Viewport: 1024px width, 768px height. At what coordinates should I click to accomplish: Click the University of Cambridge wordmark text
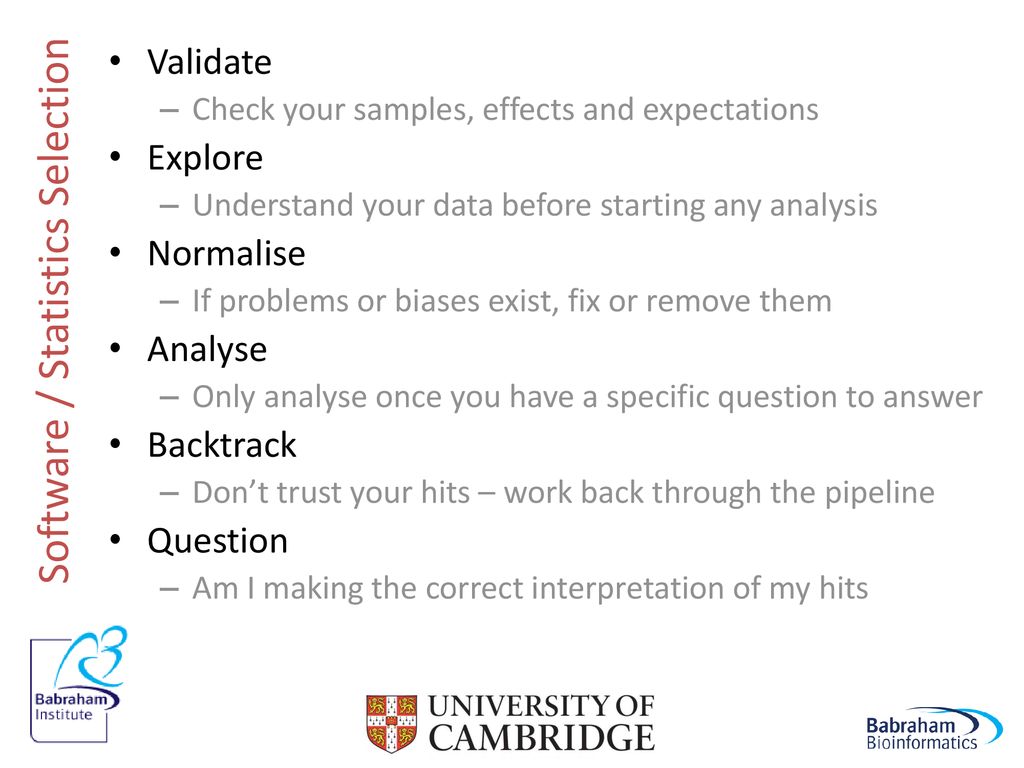[541, 722]
